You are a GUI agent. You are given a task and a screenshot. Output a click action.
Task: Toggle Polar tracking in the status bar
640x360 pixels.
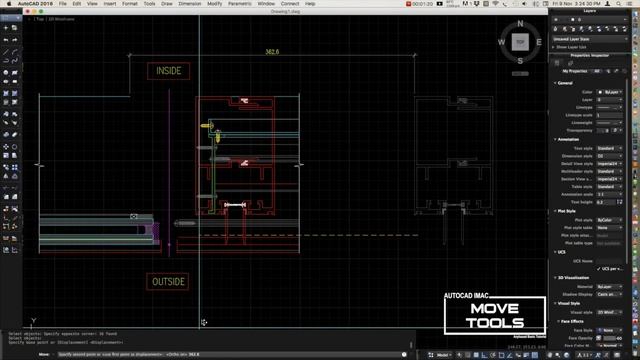(493, 355)
